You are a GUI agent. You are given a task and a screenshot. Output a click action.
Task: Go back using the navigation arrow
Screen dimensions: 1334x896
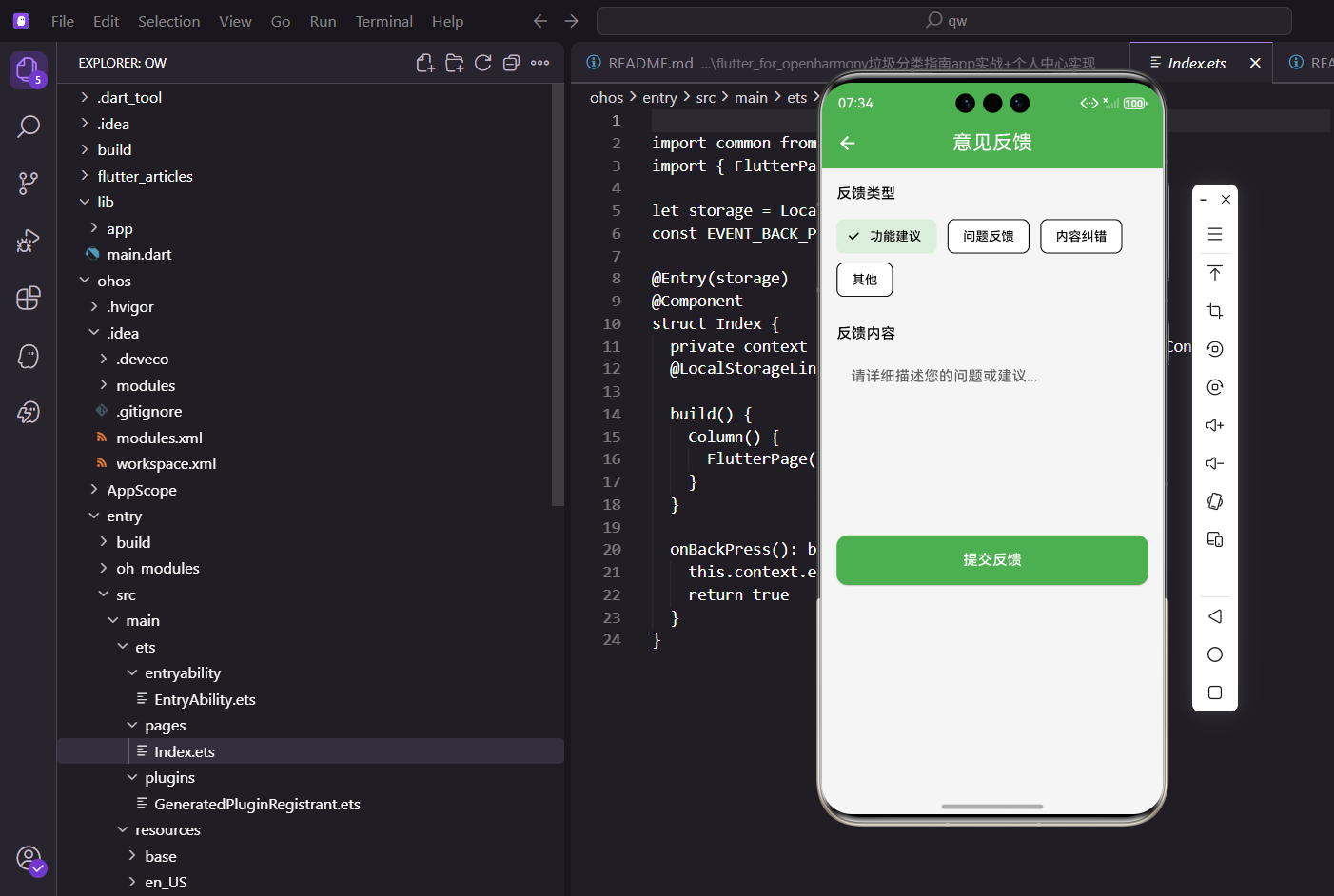[540, 21]
